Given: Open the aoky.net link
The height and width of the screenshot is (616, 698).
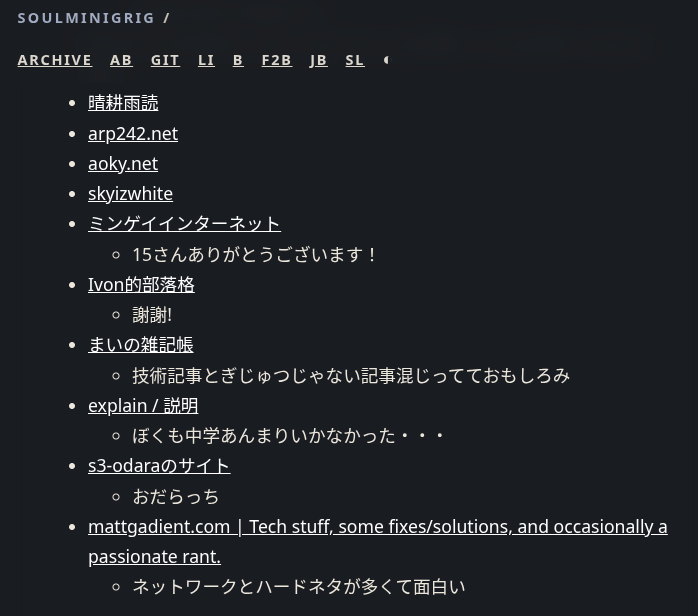Looking at the screenshot, I should click(x=123, y=163).
